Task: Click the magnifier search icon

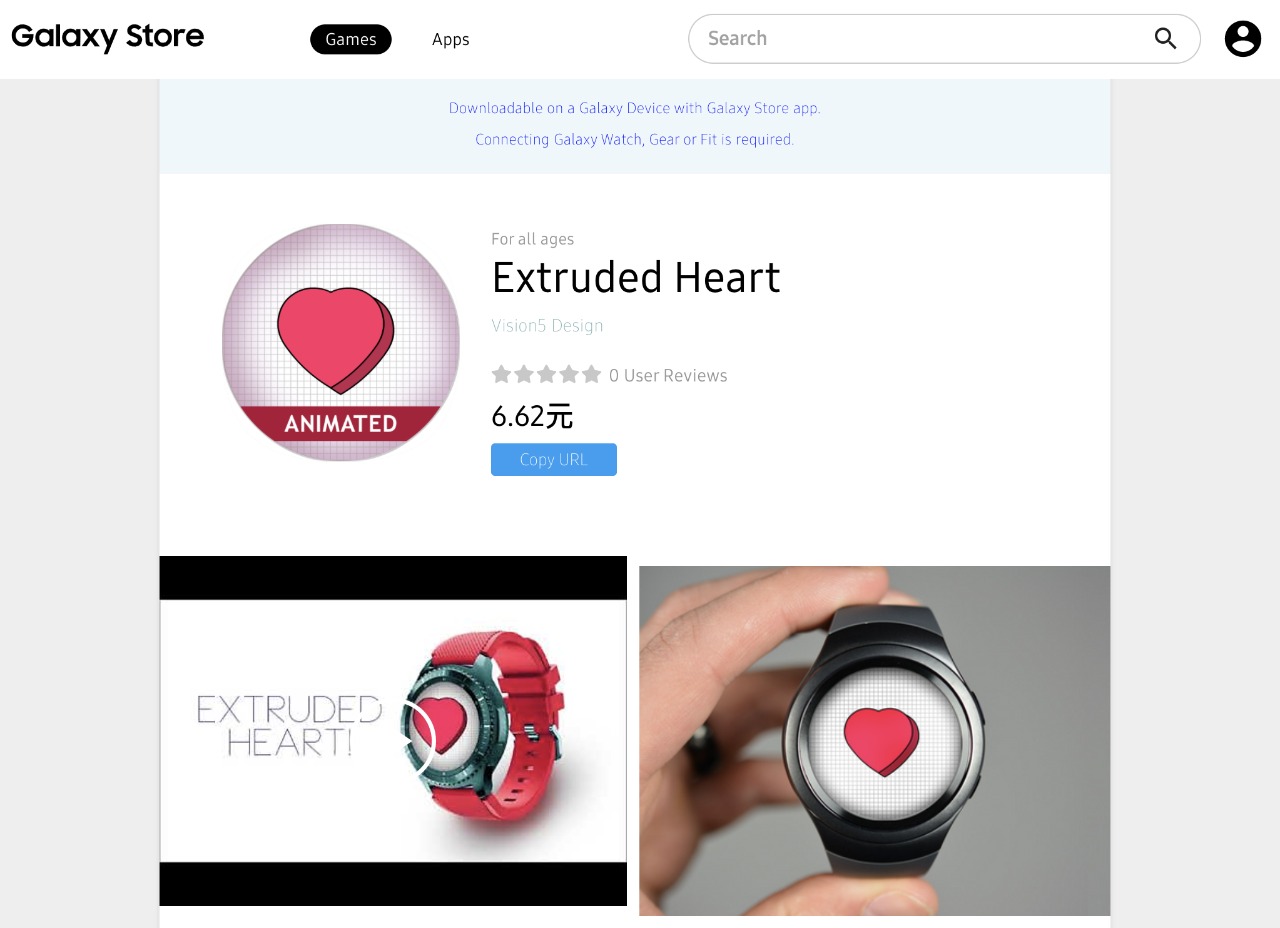Action: [1165, 39]
